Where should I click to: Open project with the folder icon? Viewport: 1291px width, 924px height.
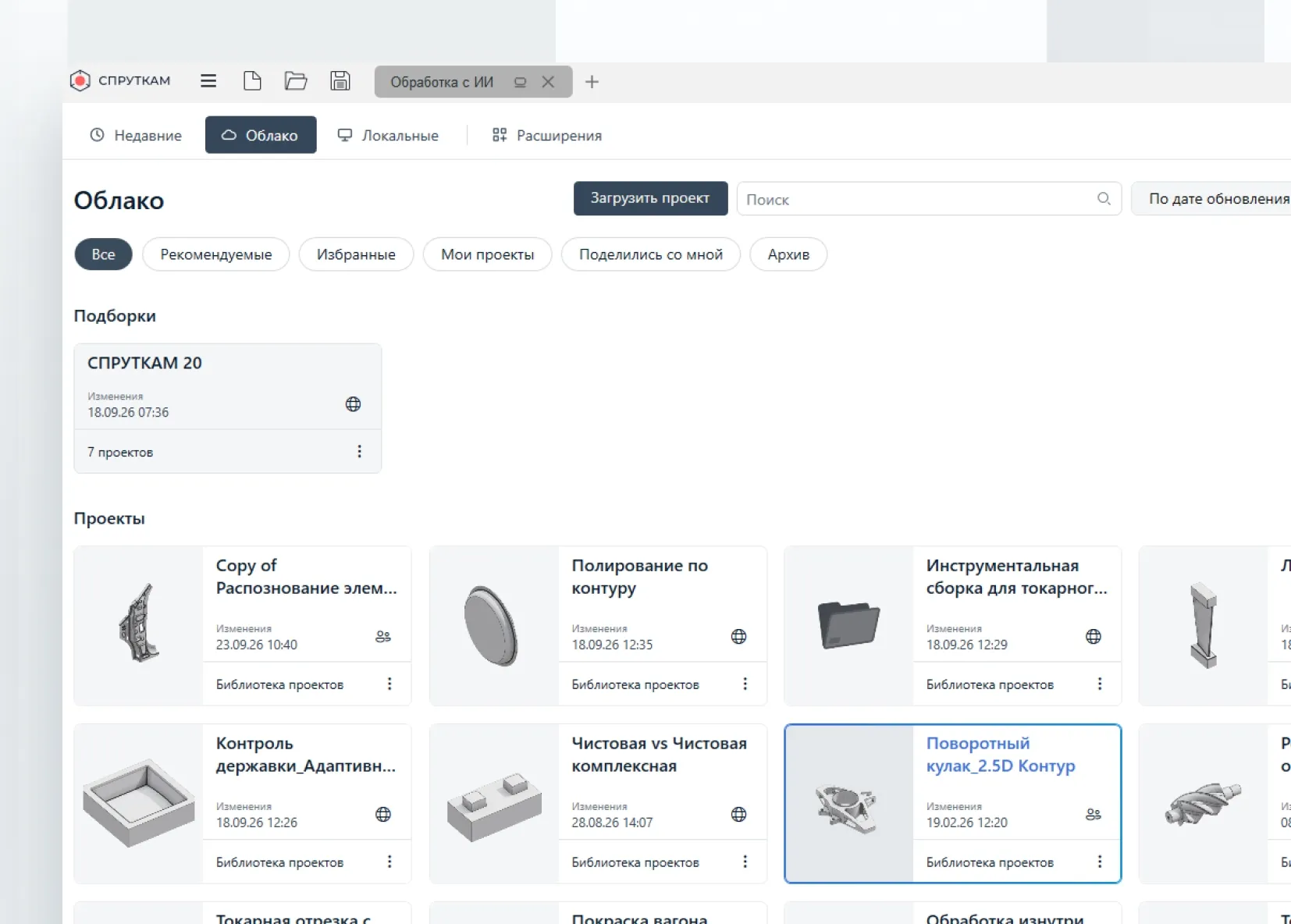point(296,81)
